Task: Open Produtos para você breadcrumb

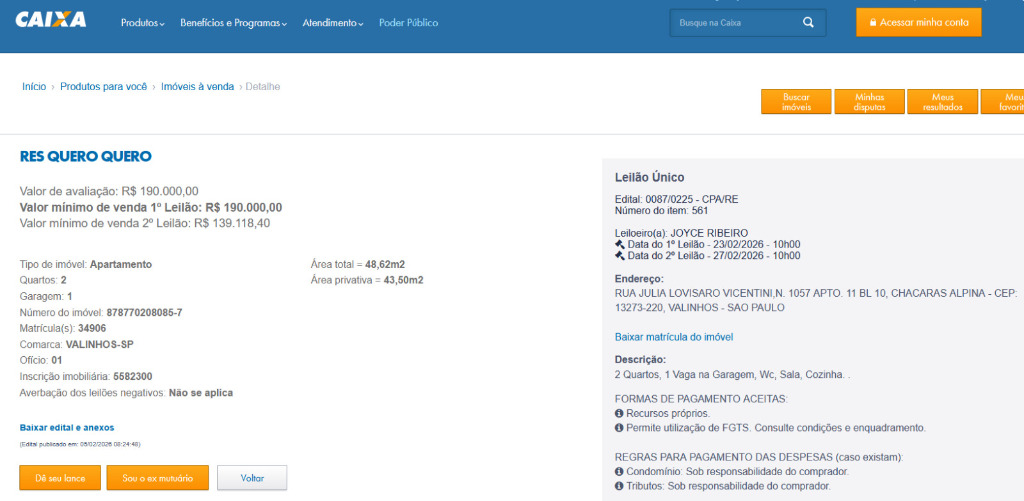Action: [x=104, y=86]
